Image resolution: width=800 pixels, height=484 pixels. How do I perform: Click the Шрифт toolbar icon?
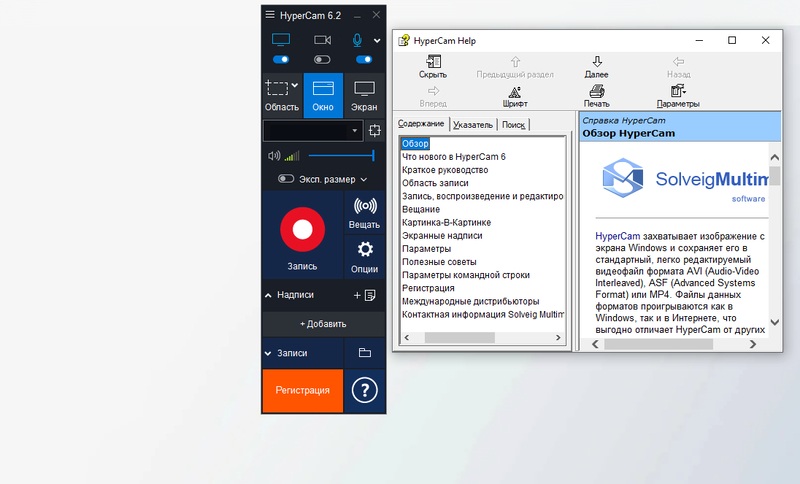(515, 96)
